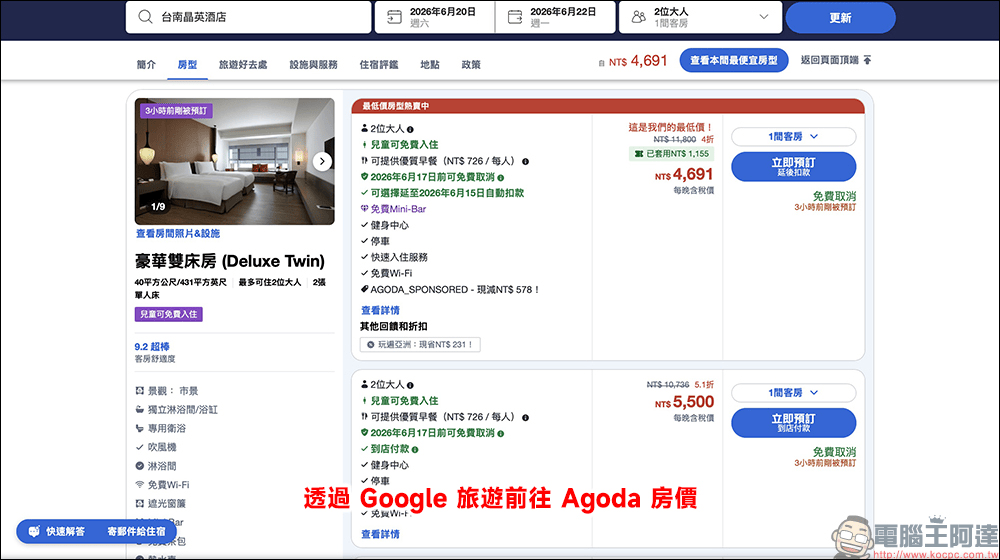Click the 快速解答 chat button

tap(57, 531)
